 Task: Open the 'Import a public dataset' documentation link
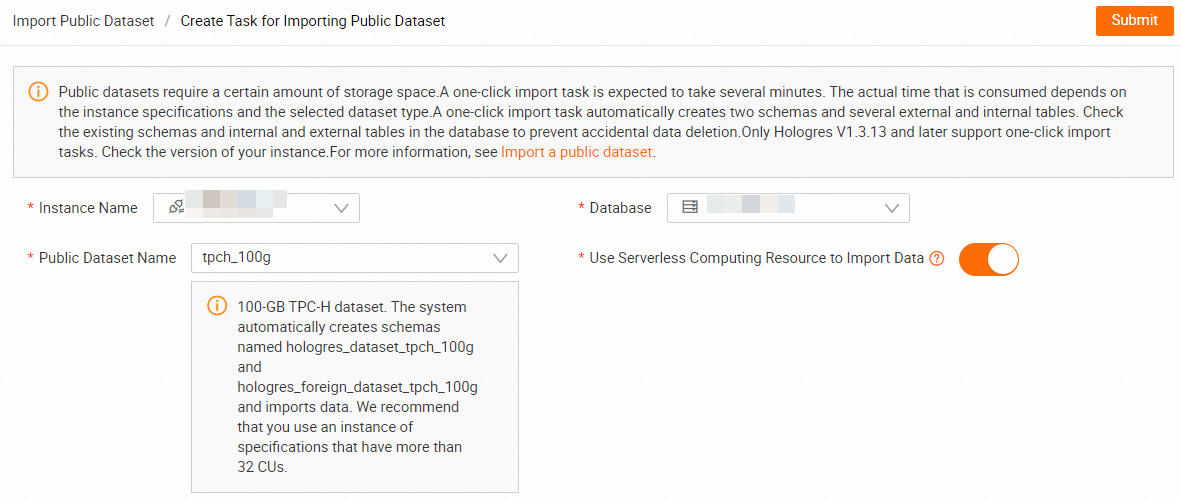[x=577, y=153]
